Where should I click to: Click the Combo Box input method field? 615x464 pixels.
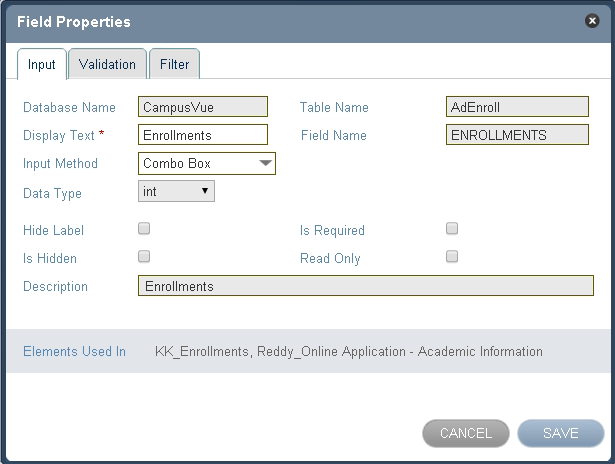point(207,163)
